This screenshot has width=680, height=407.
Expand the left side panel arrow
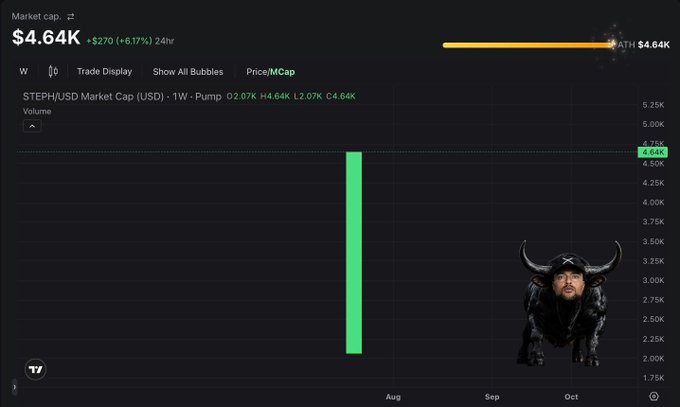tap(14, 387)
